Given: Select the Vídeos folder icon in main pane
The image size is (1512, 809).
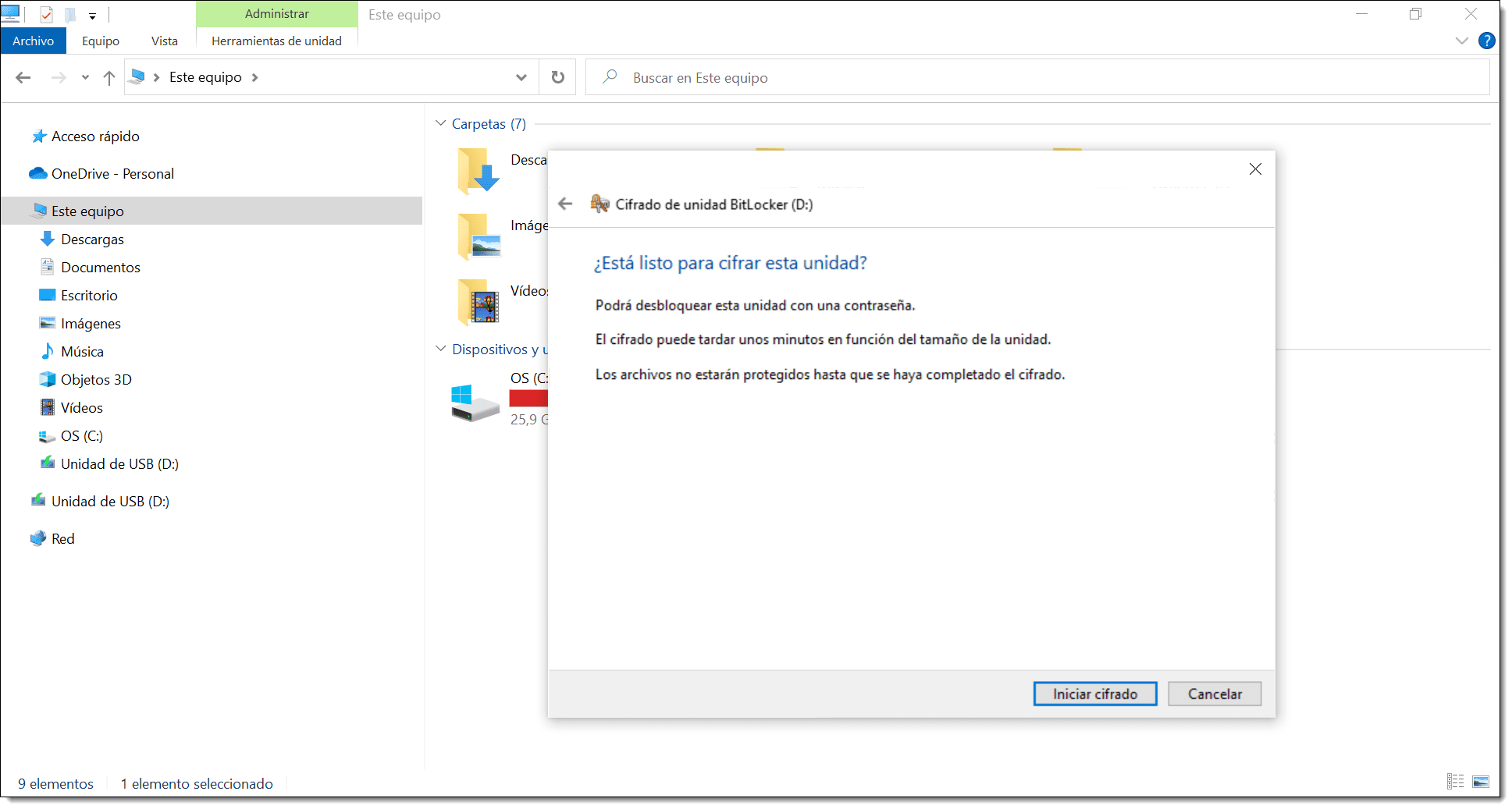Looking at the screenshot, I should (478, 302).
